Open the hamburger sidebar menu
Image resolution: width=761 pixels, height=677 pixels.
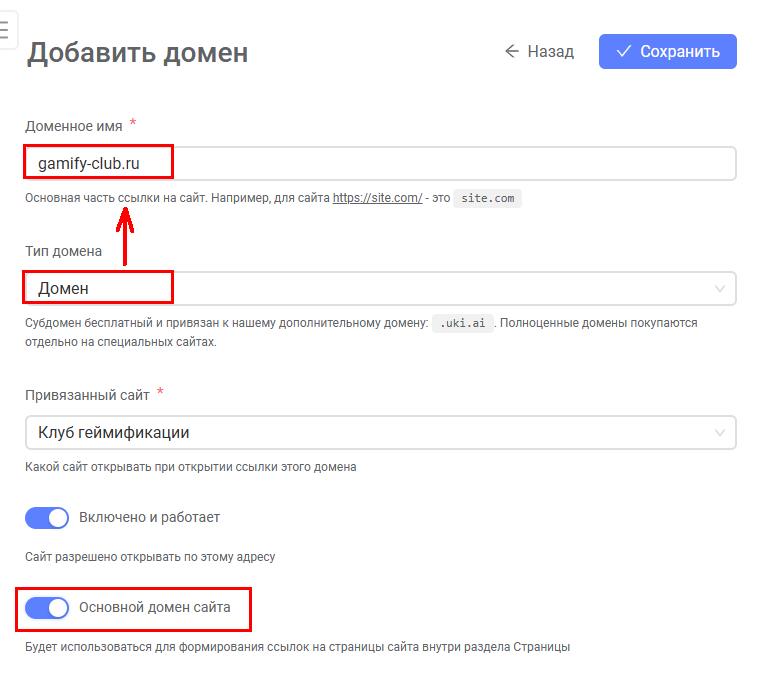click(x=6, y=30)
